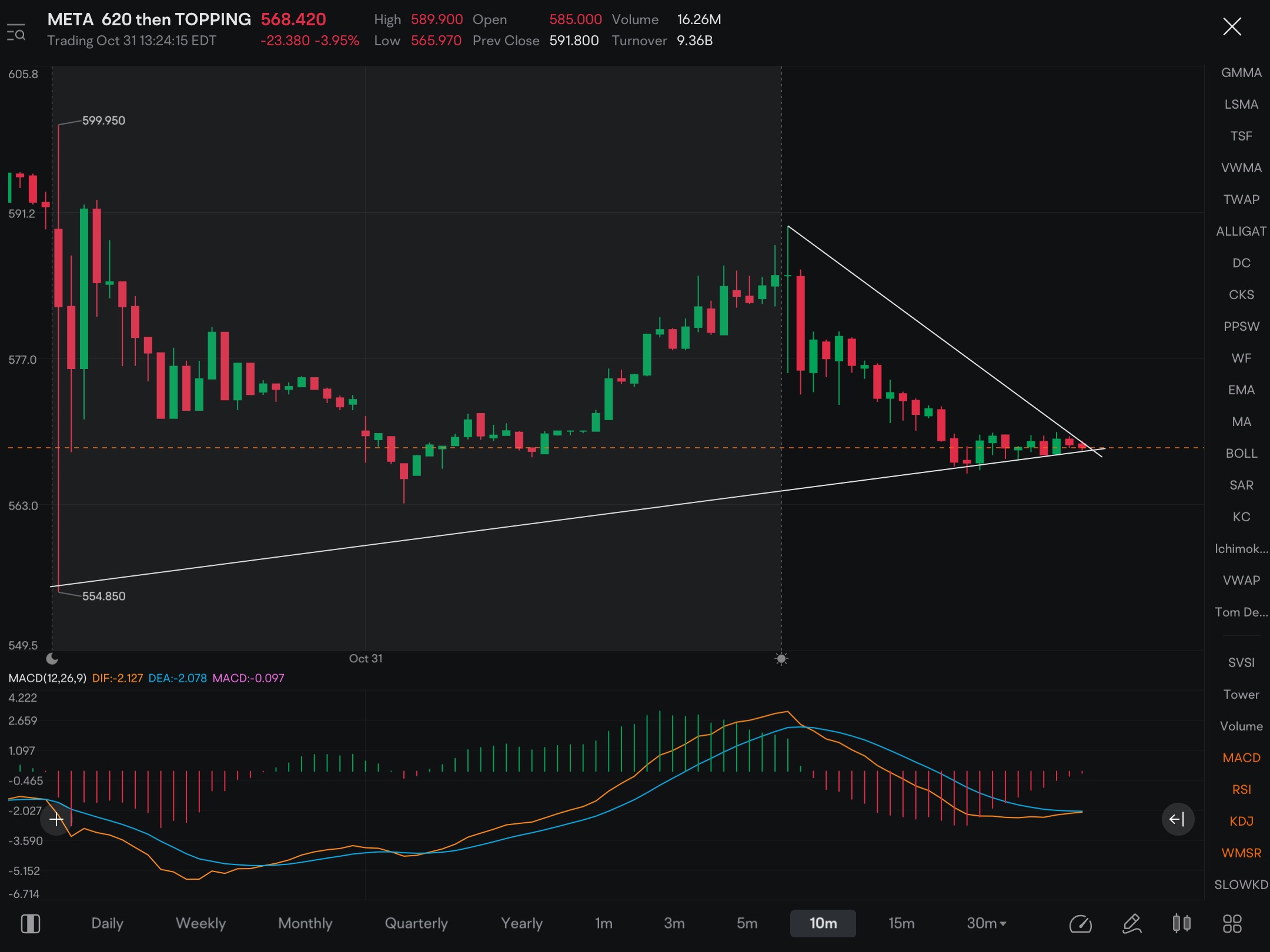Screen dimensions: 1270x952
Task: Tap the 554.850 low price label
Action: tap(103, 596)
